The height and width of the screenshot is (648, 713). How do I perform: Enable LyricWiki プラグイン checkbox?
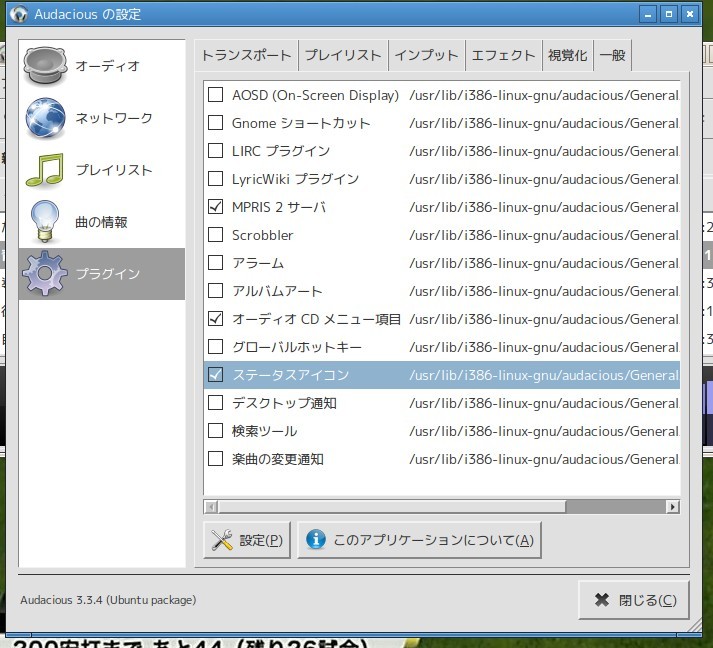pyautogui.click(x=216, y=179)
